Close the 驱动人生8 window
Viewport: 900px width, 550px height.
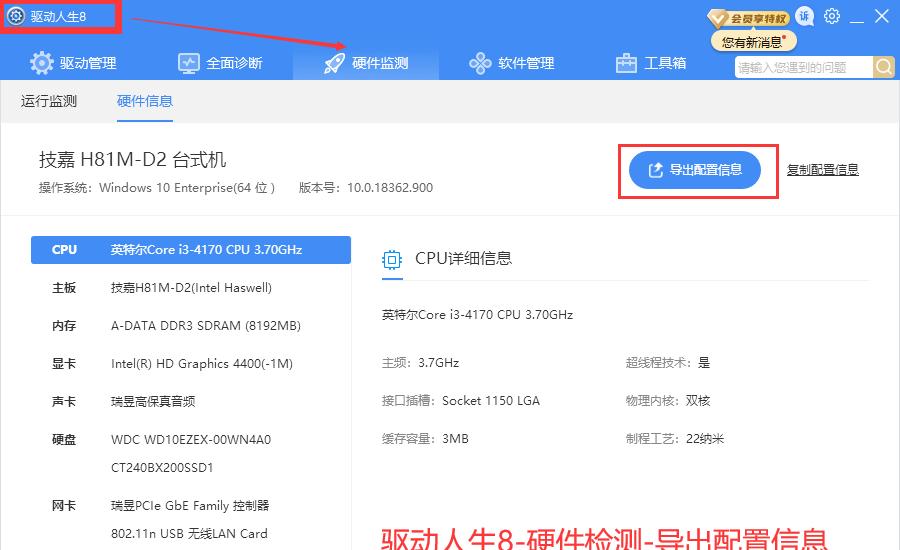(x=882, y=16)
